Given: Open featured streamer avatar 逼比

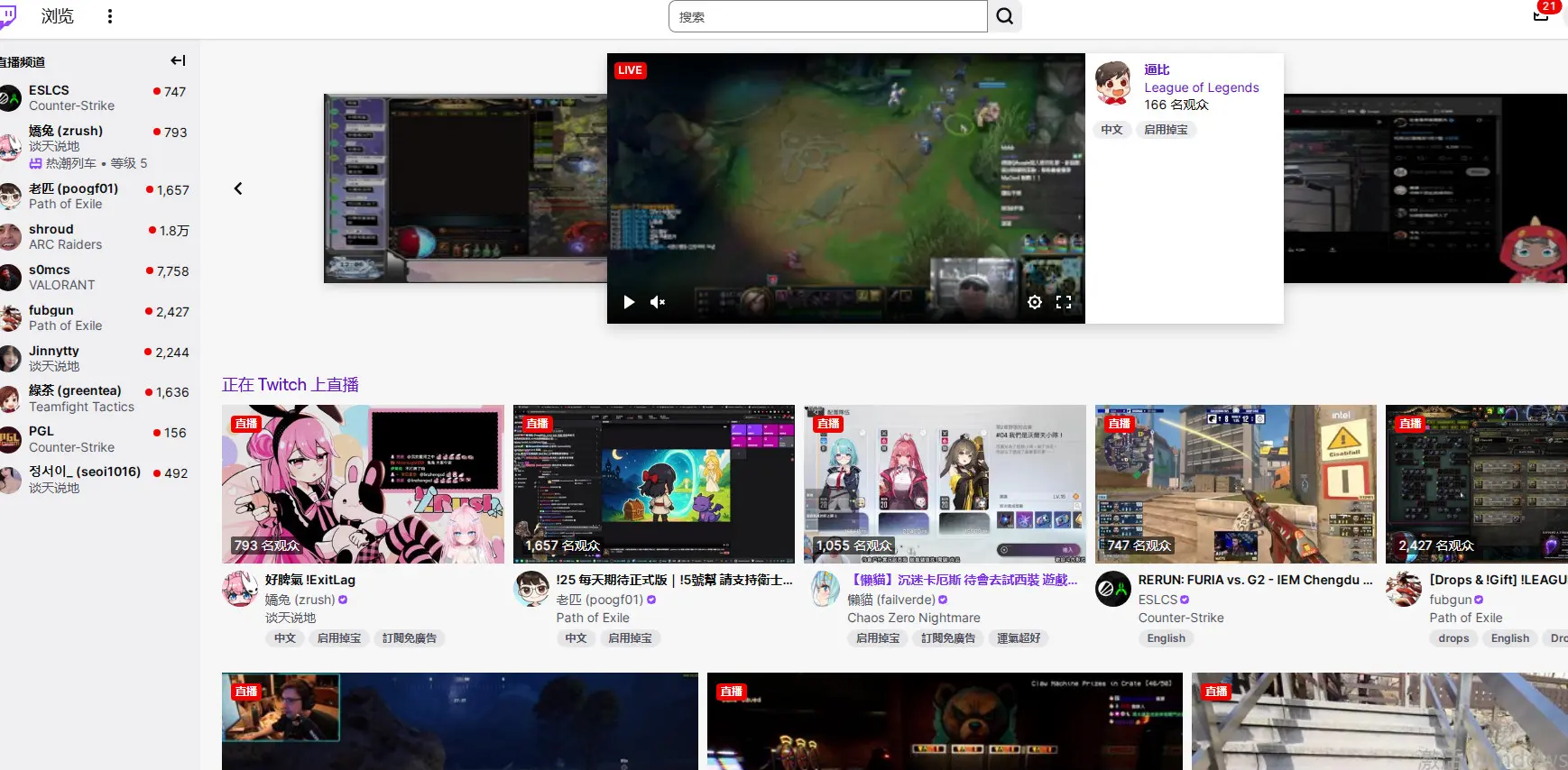Looking at the screenshot, I should point(1113,83).
